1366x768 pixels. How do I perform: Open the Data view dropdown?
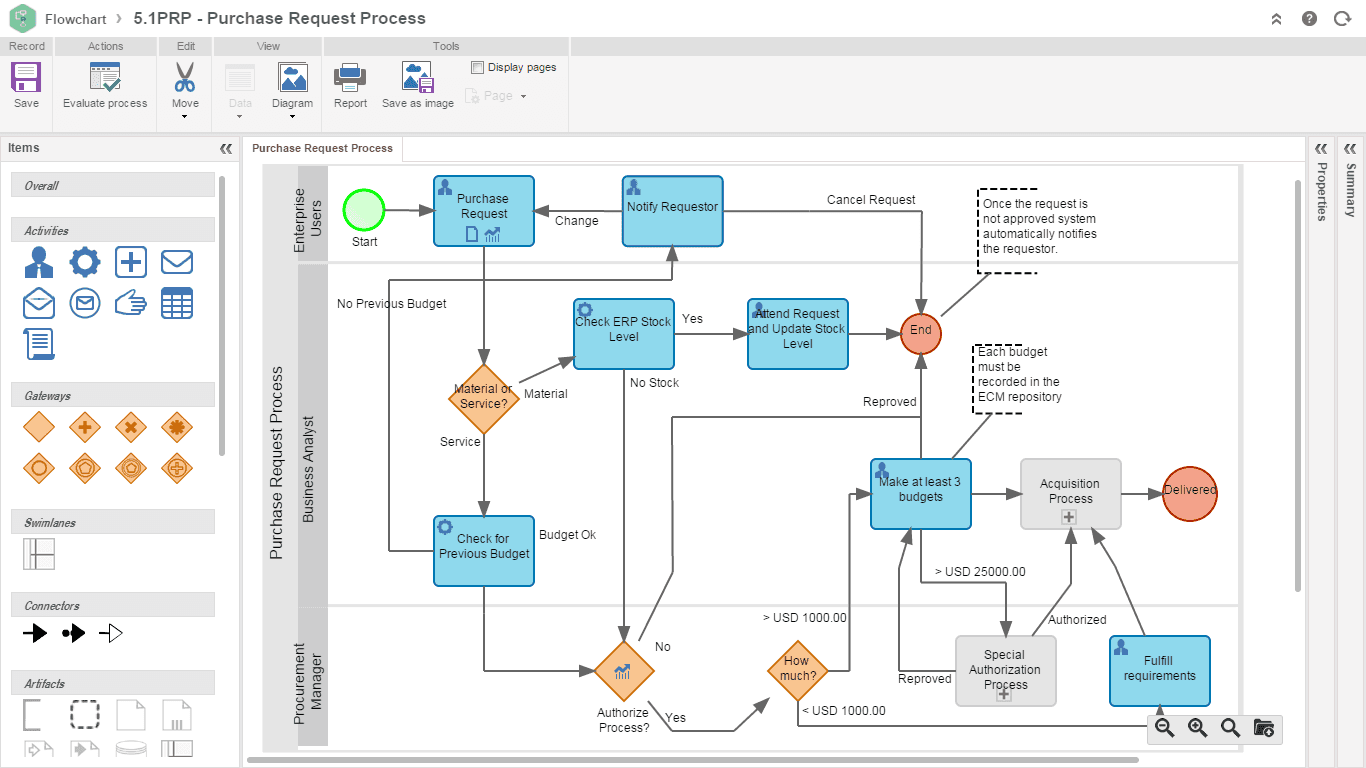click(x=240, y=116)
